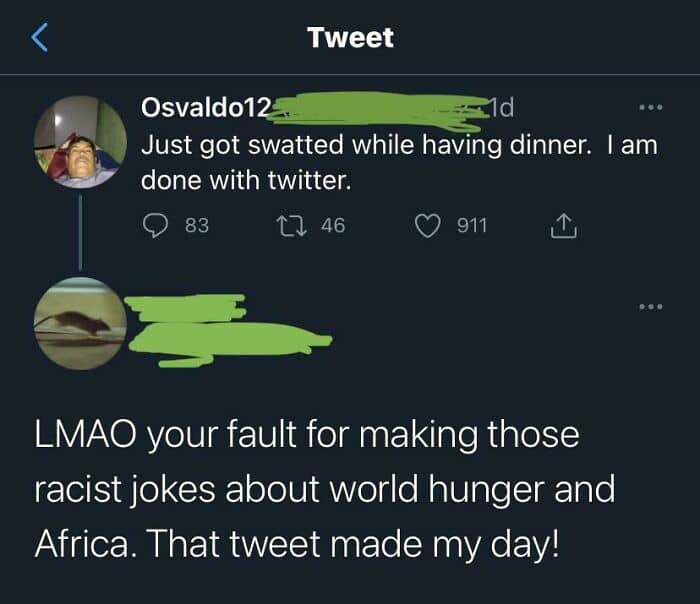Viewport: 700px width, 604px height.
Task: Click the 911 likes count
Action: click(471, 226)
